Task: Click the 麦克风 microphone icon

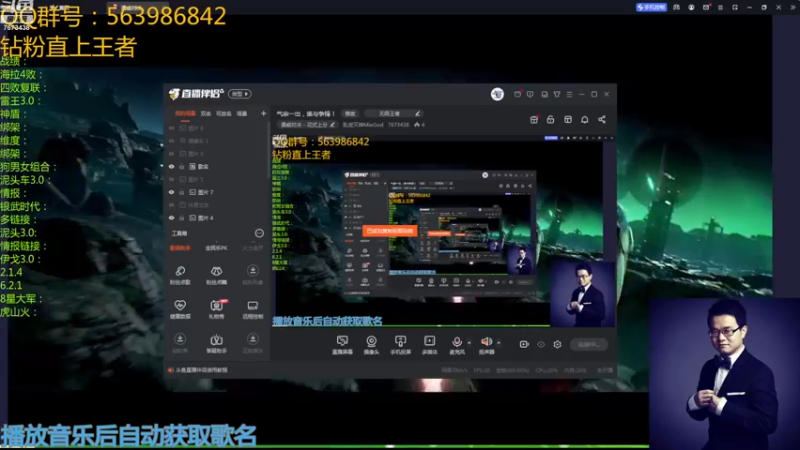Action: pos(457,342)
